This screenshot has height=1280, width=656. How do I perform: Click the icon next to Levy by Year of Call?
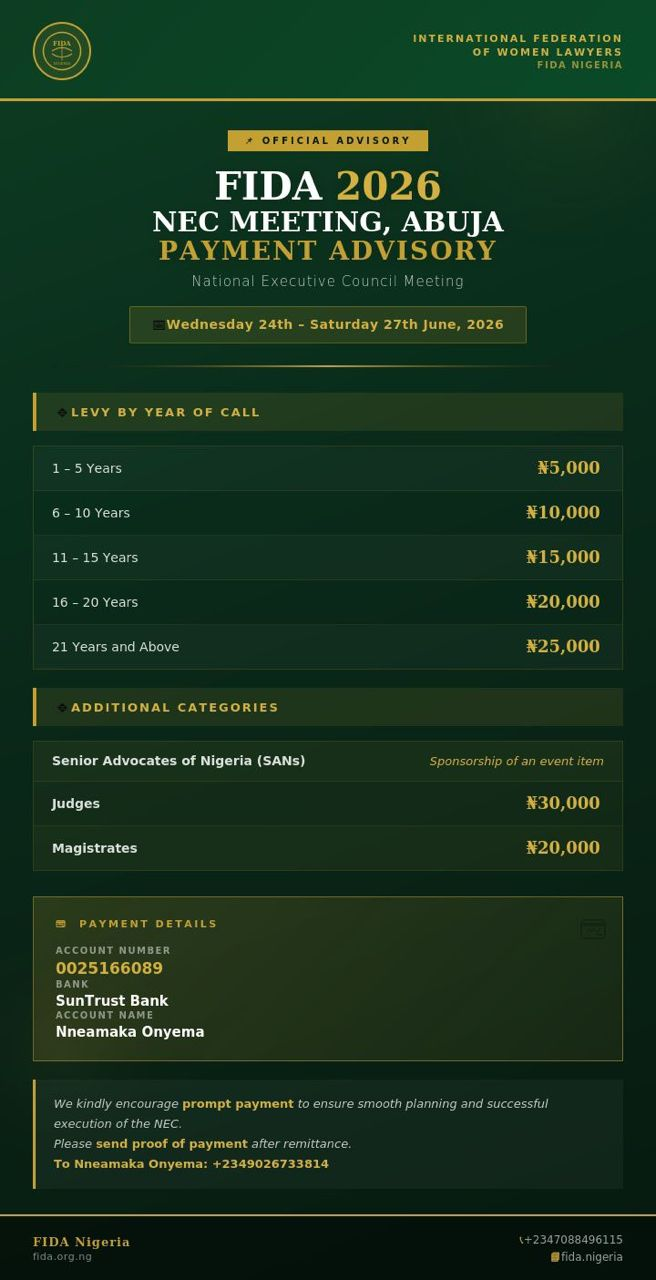click(62, 412)
